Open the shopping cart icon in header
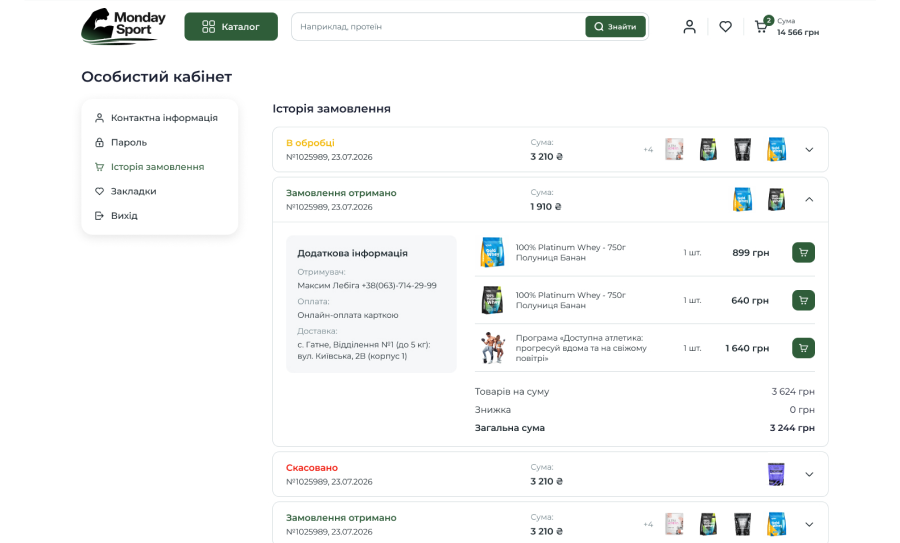The image size is (900, 543). [x=762, y=26]
